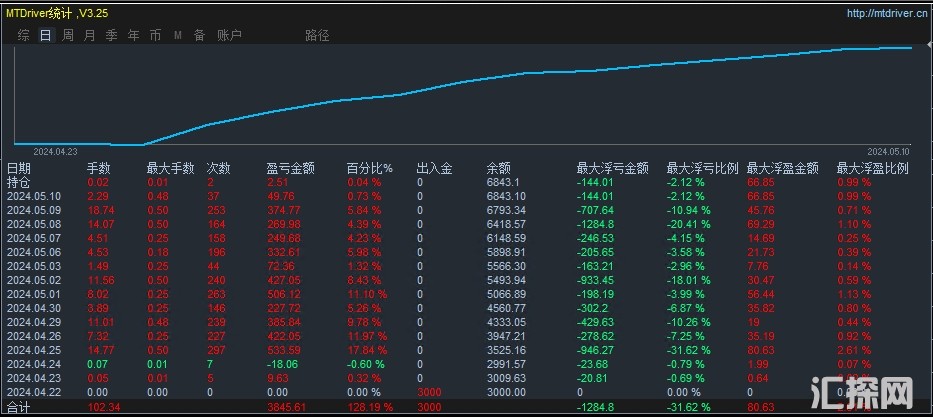
Task: Click the 路径 path button
Action: pyautogui.click(x=317, y=35)
